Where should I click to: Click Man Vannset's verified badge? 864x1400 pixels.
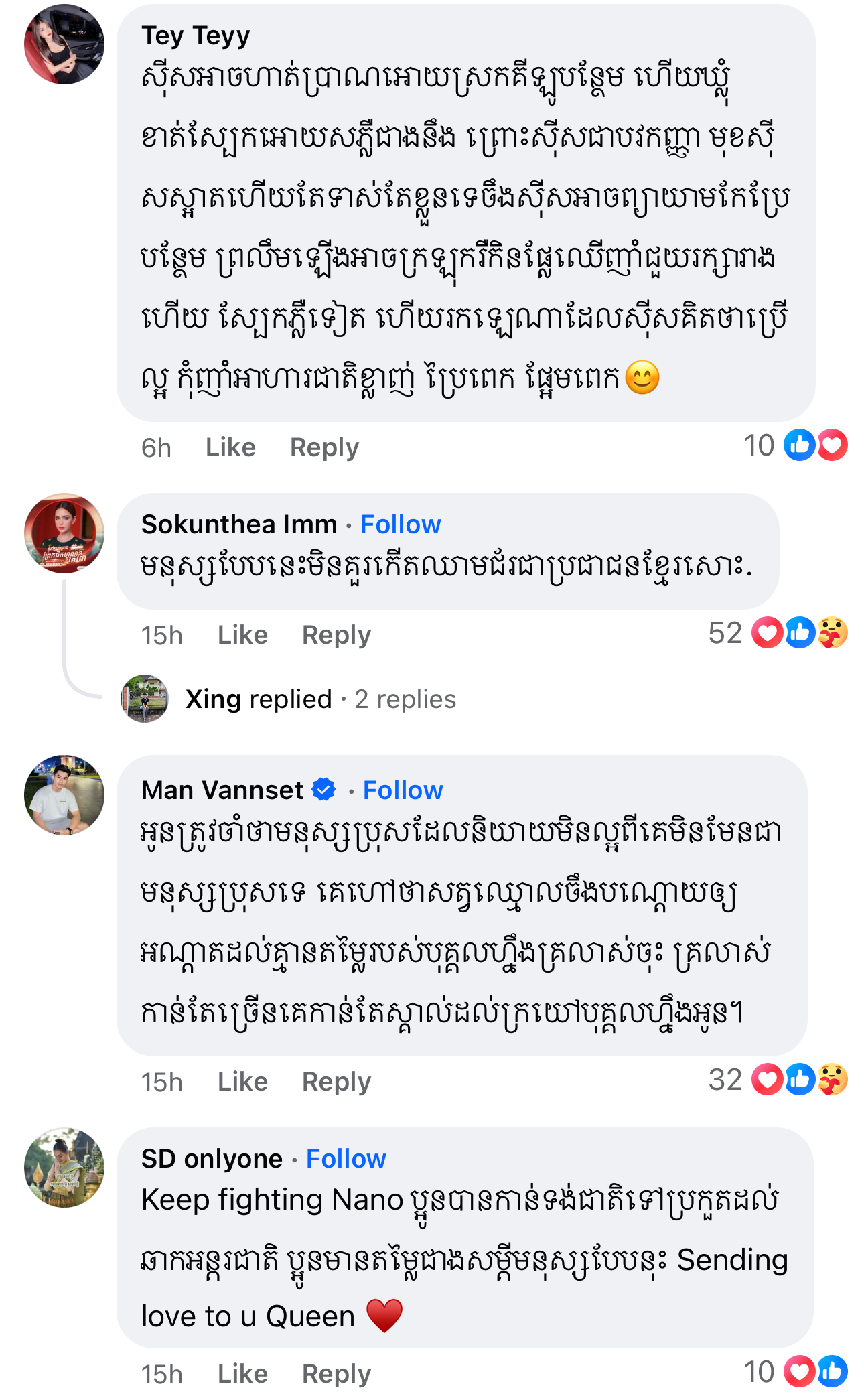pyautogui.click(x=324, y=790)
